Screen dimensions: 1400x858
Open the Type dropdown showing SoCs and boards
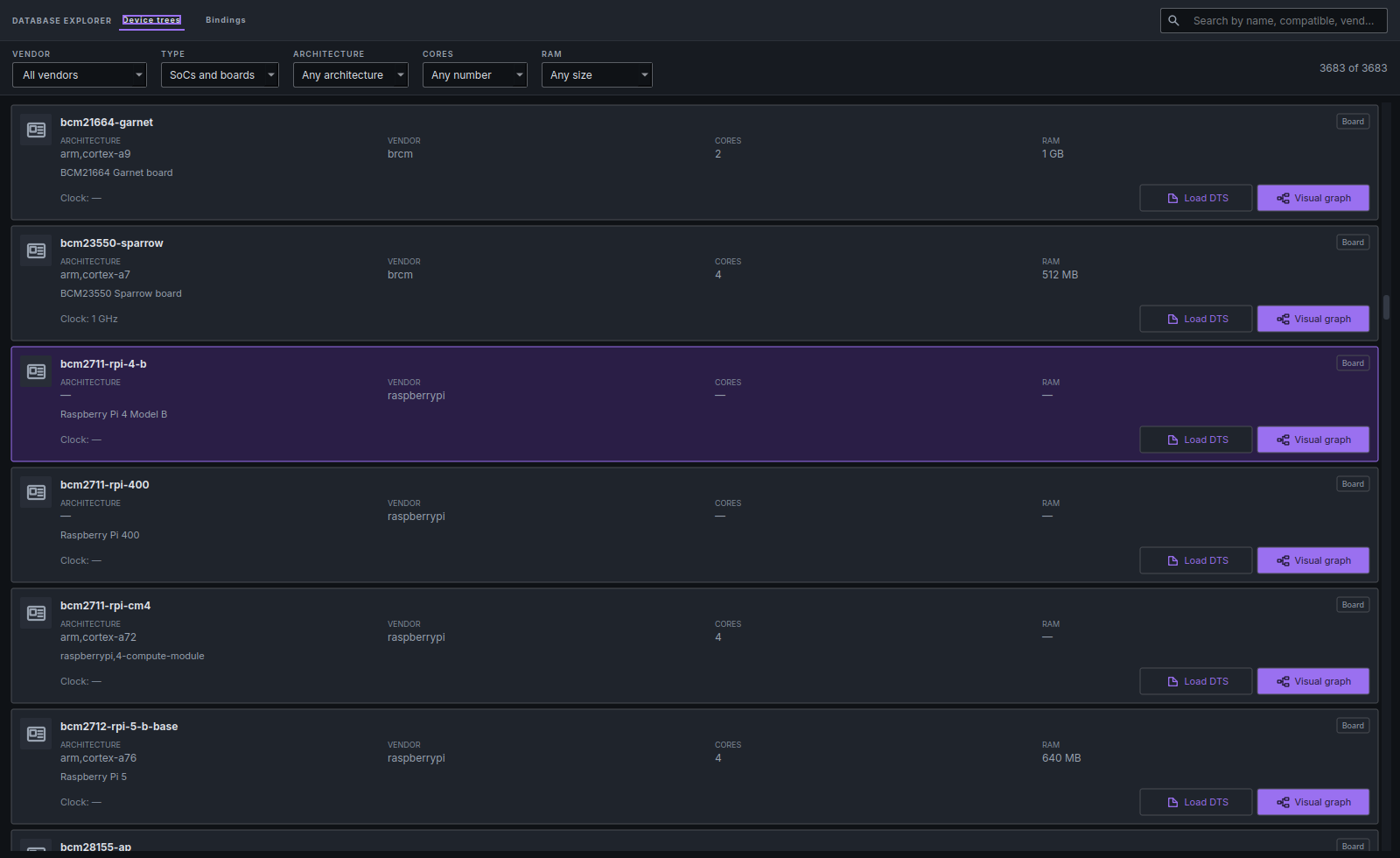pyautogui.click(x=220, y=74)
